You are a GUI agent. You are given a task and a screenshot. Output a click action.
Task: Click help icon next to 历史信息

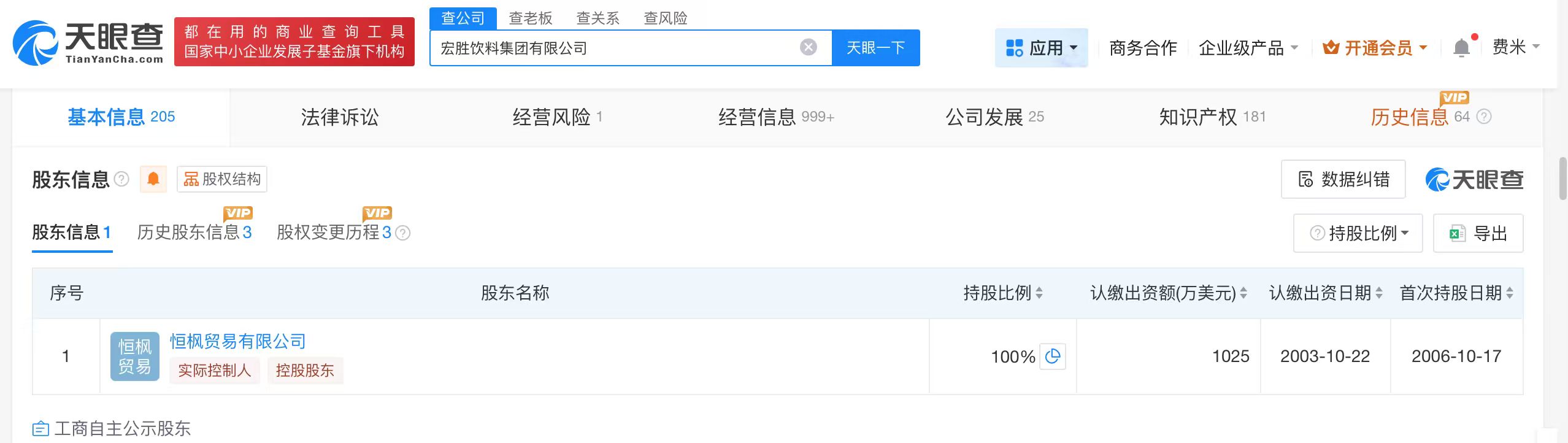tap(1483, 117)
